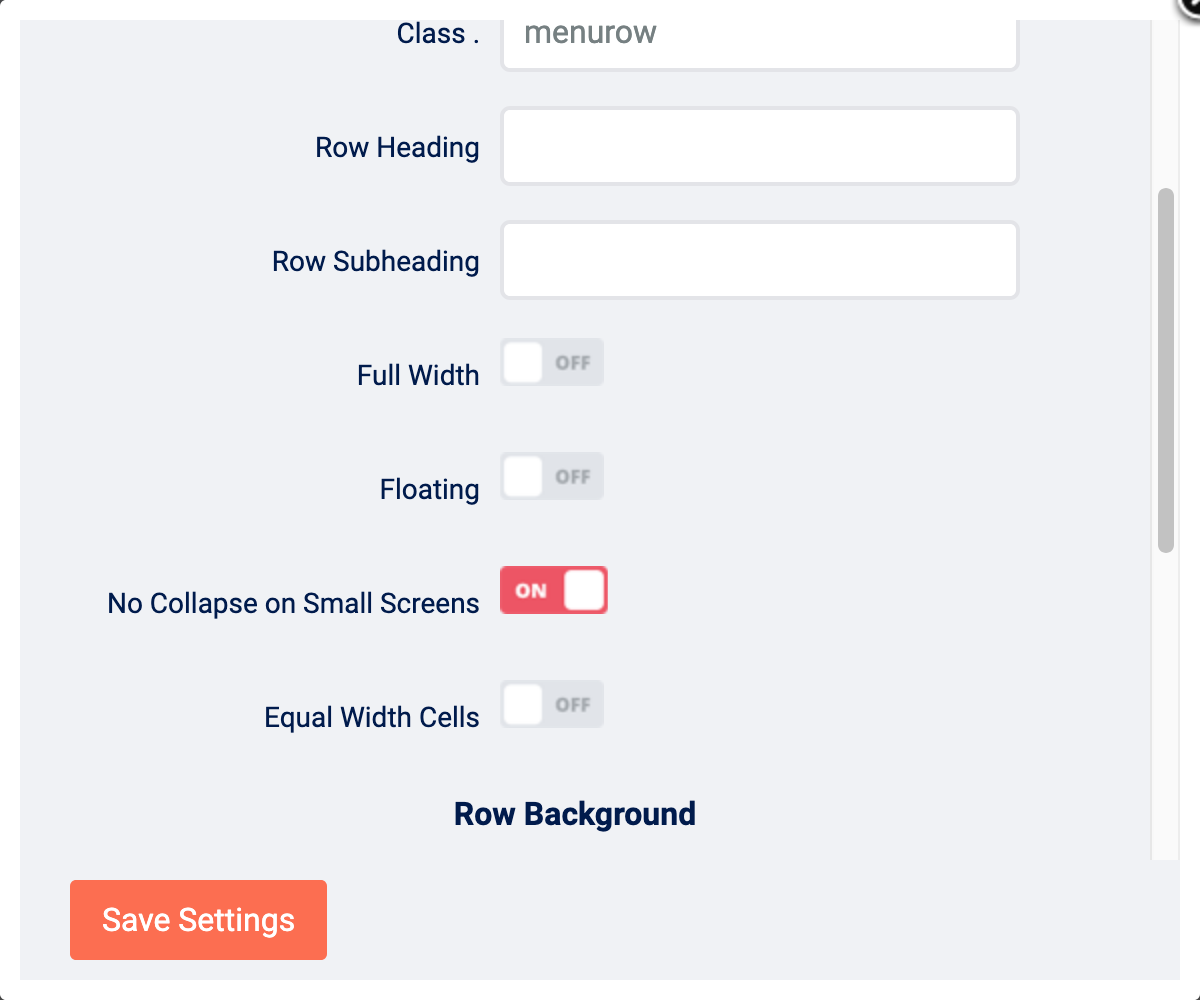This screenshot has height=1000, width=1200.
Task: Click the vertical scrollbar thumb
Action: (1165, 370)
